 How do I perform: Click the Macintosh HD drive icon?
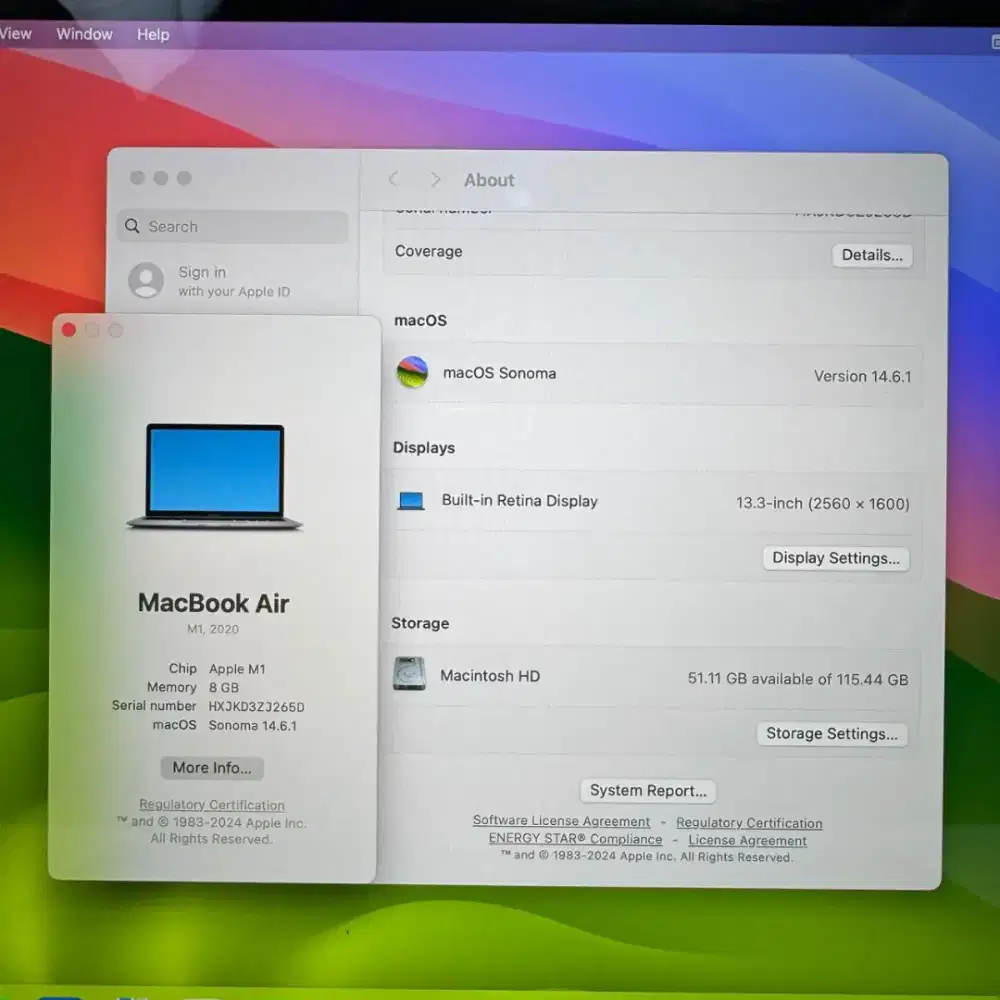click(409, 674)
